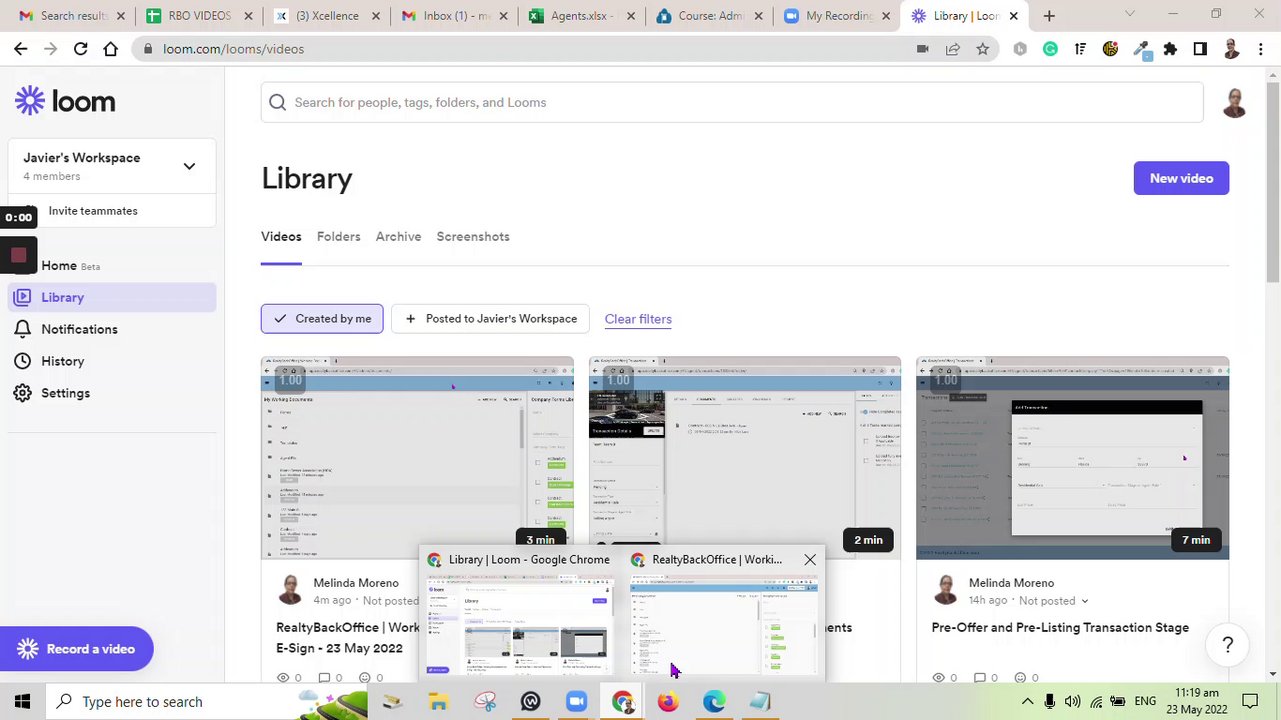Screen dimensions: 1281x720
Task: Show hidden system tray icons
Action: click(x=1027, y=702)
